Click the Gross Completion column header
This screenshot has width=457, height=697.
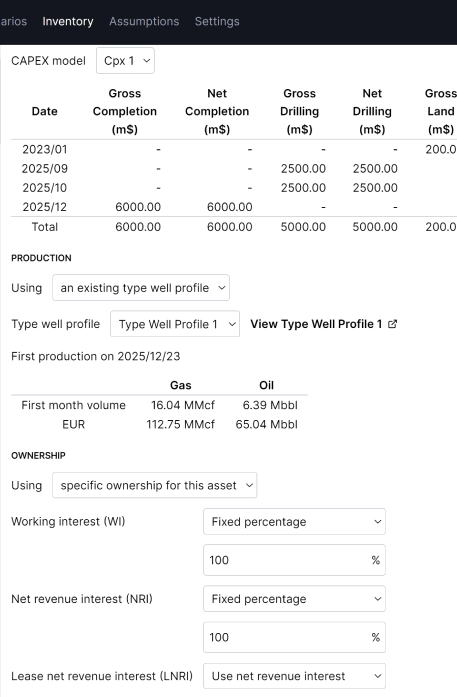(x=125, y=111)
